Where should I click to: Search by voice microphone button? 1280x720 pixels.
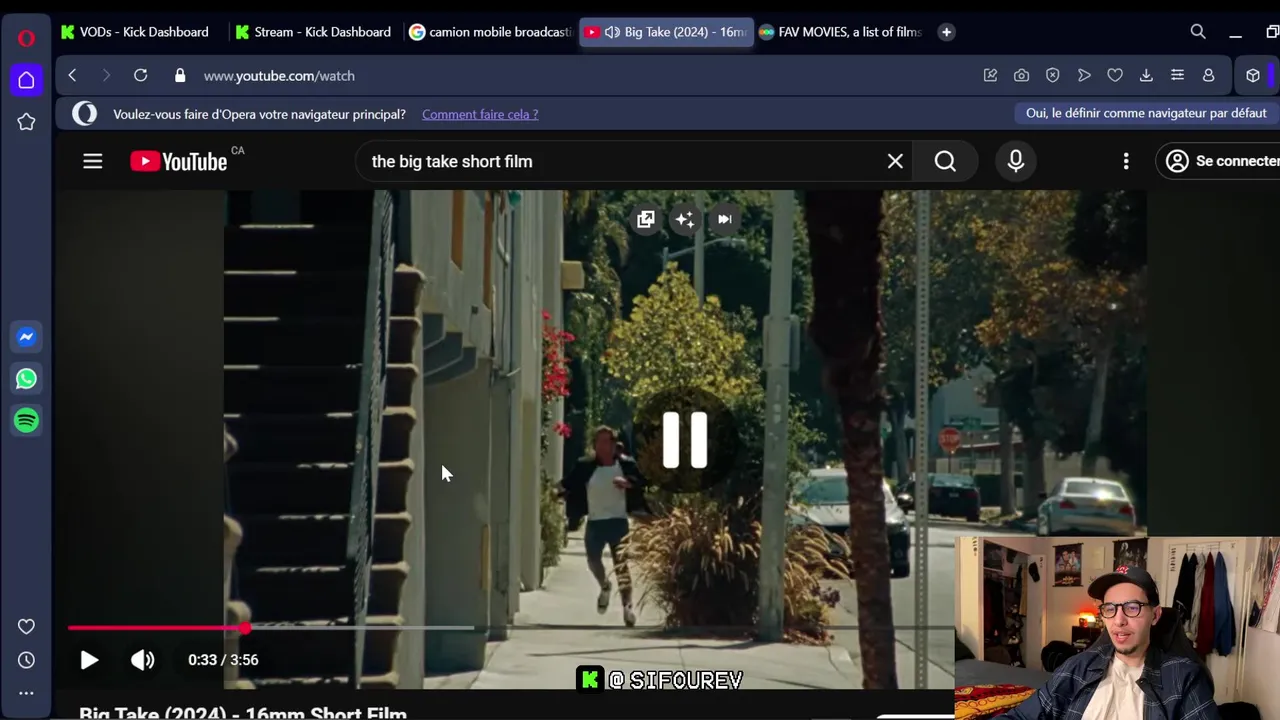[1016, 161]
